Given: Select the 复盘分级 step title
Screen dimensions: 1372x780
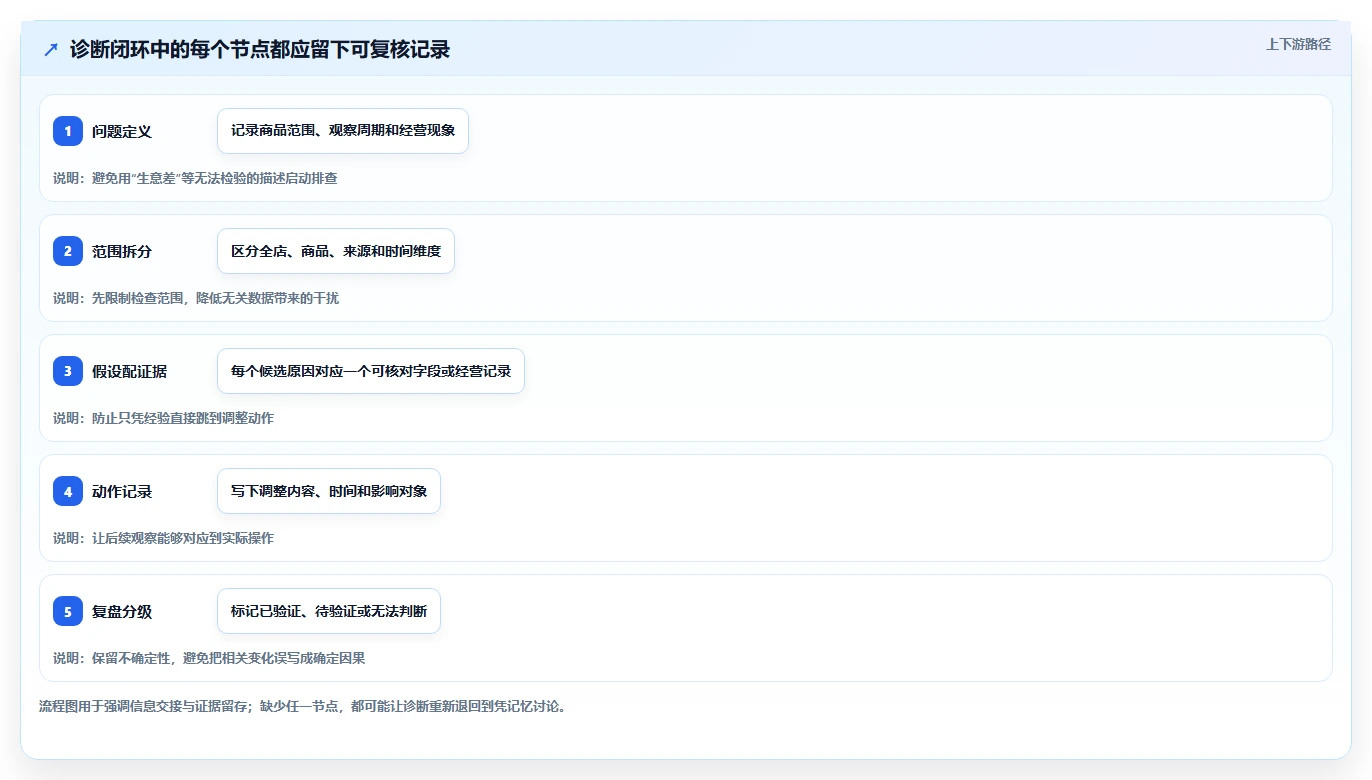Looking at the screenshot, I should point(122,611).
